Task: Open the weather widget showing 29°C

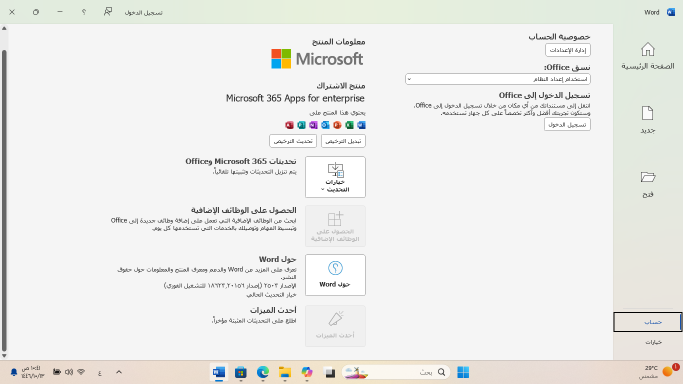Action: (x=658, y=372)
